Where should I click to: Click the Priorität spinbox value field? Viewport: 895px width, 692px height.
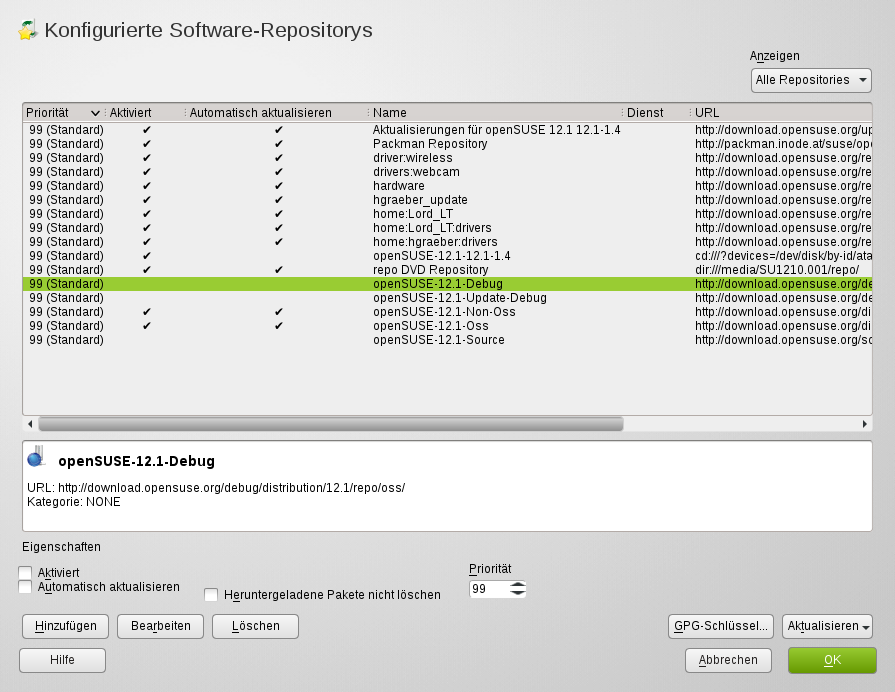coord(489,589)
